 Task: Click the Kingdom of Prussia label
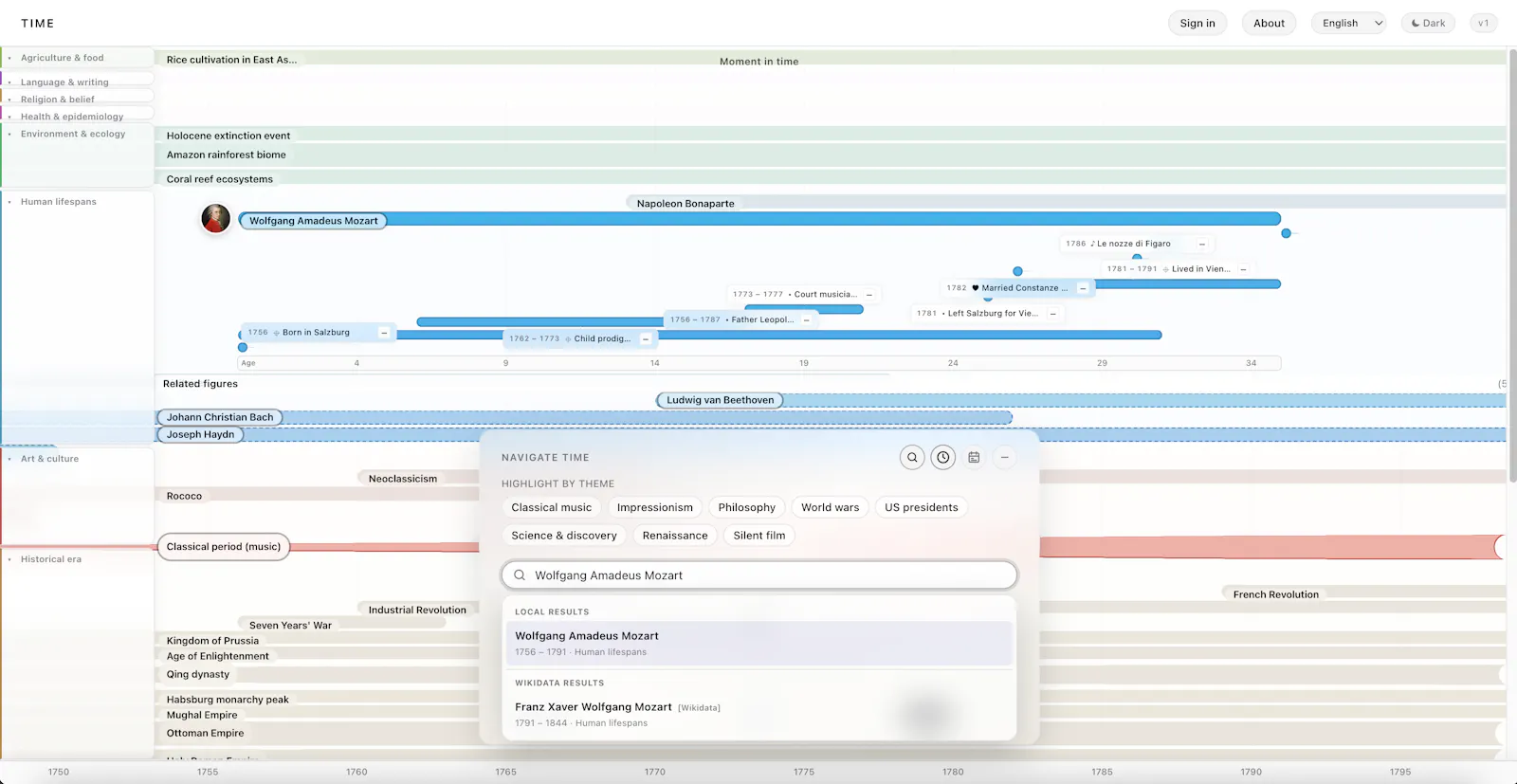212,641
